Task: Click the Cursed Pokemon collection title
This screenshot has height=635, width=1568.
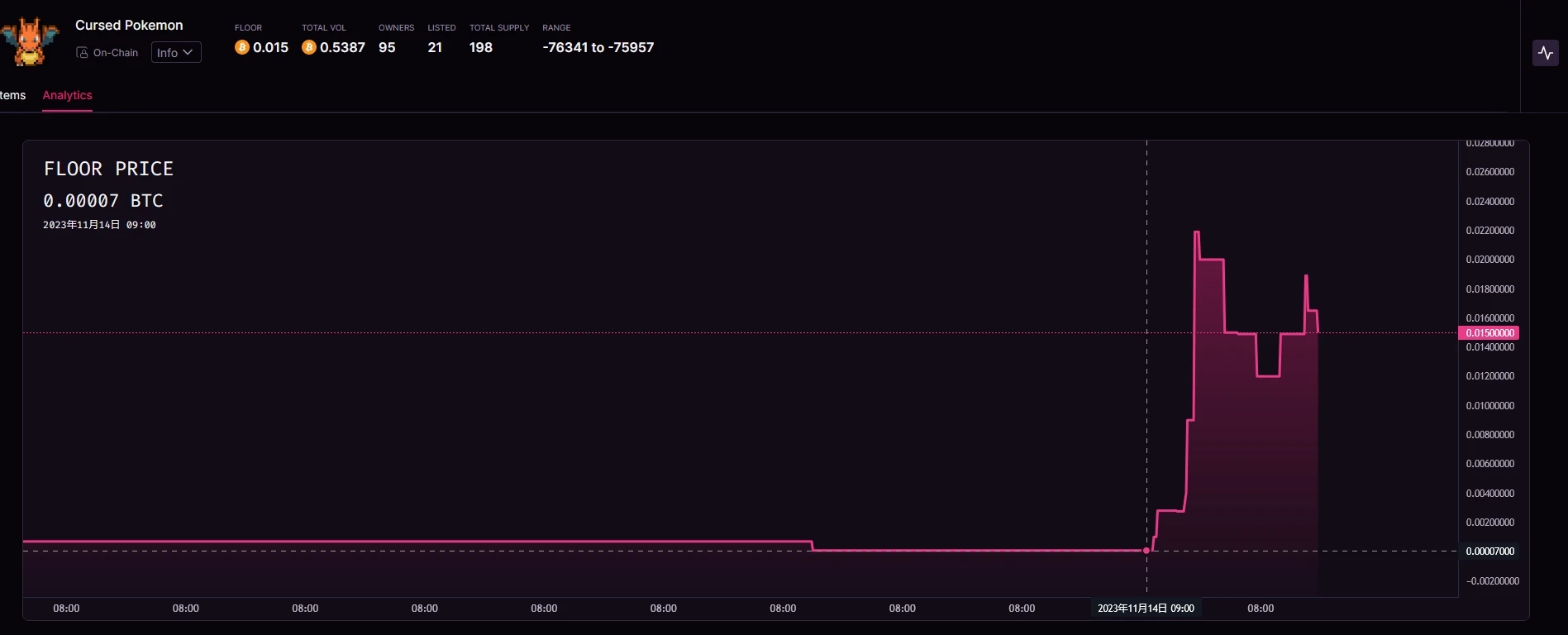Action: pos(129,26)
